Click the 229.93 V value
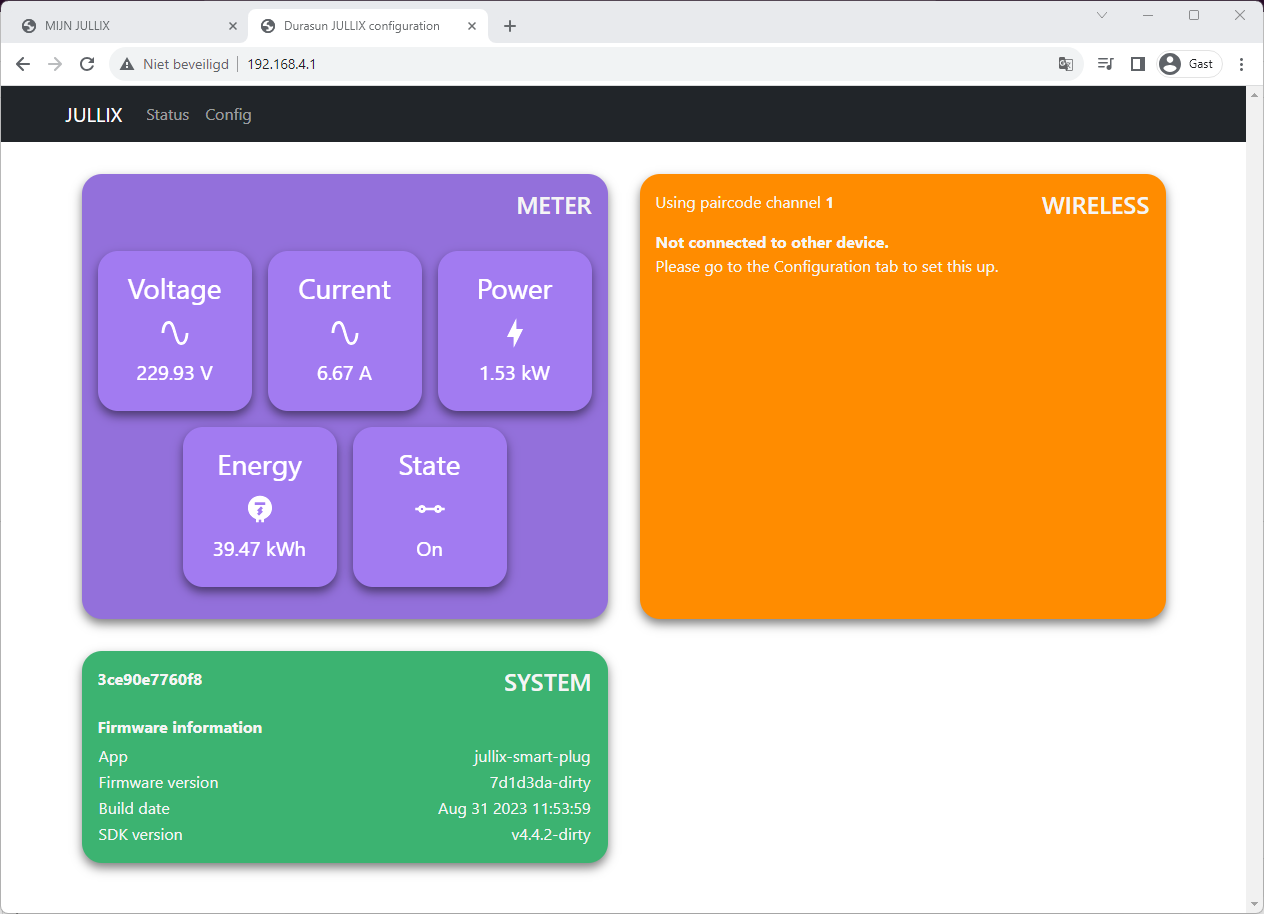Image resolution: width=1264 pixels, height=914 pixels. tap(175, 373)
